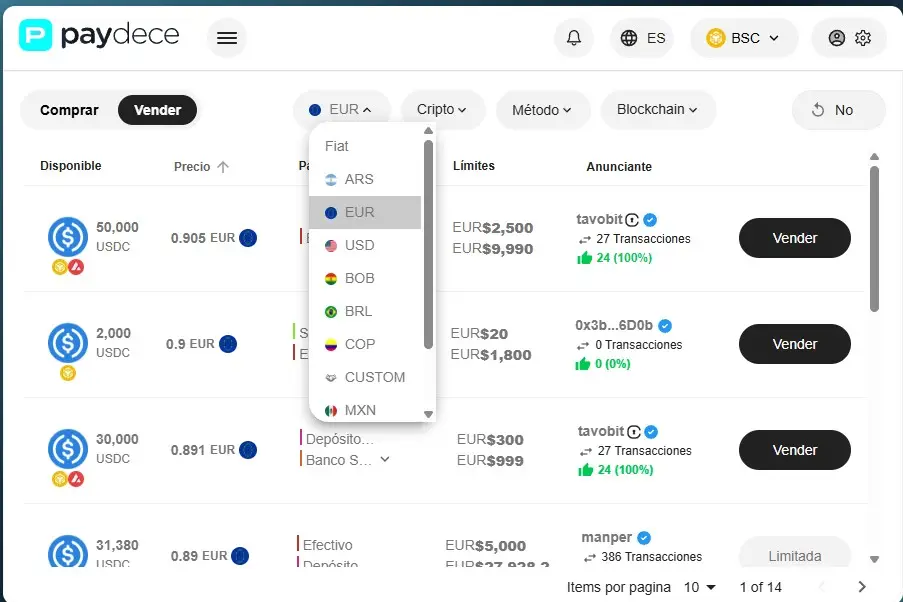The height and width of the screenshot is (602, 903).
Task: Click the Fiat list scrollbar
Action: (x=428, y=244)
